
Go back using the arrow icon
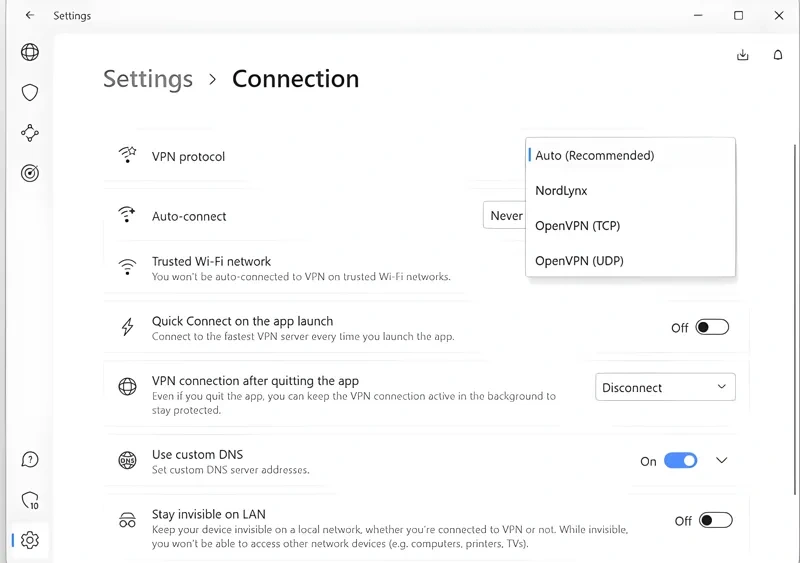coord(30,15)
